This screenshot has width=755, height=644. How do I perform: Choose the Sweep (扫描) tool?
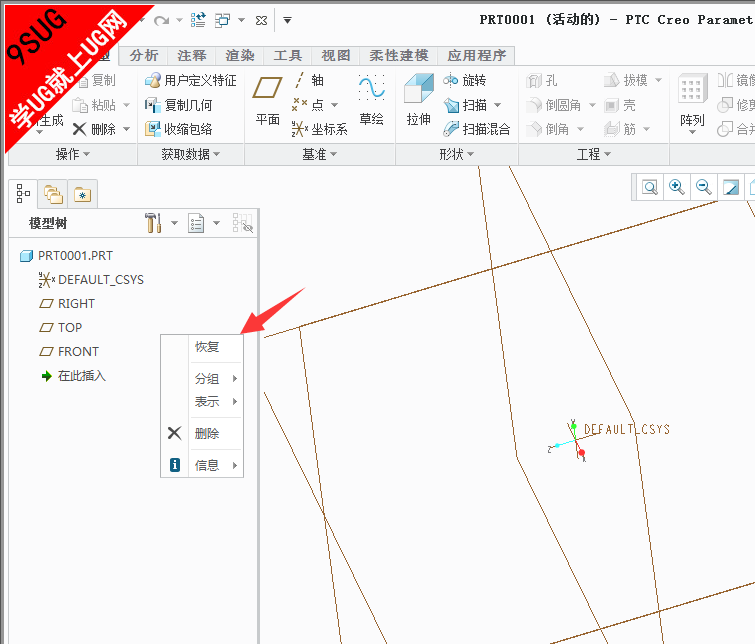coord(465,105)
